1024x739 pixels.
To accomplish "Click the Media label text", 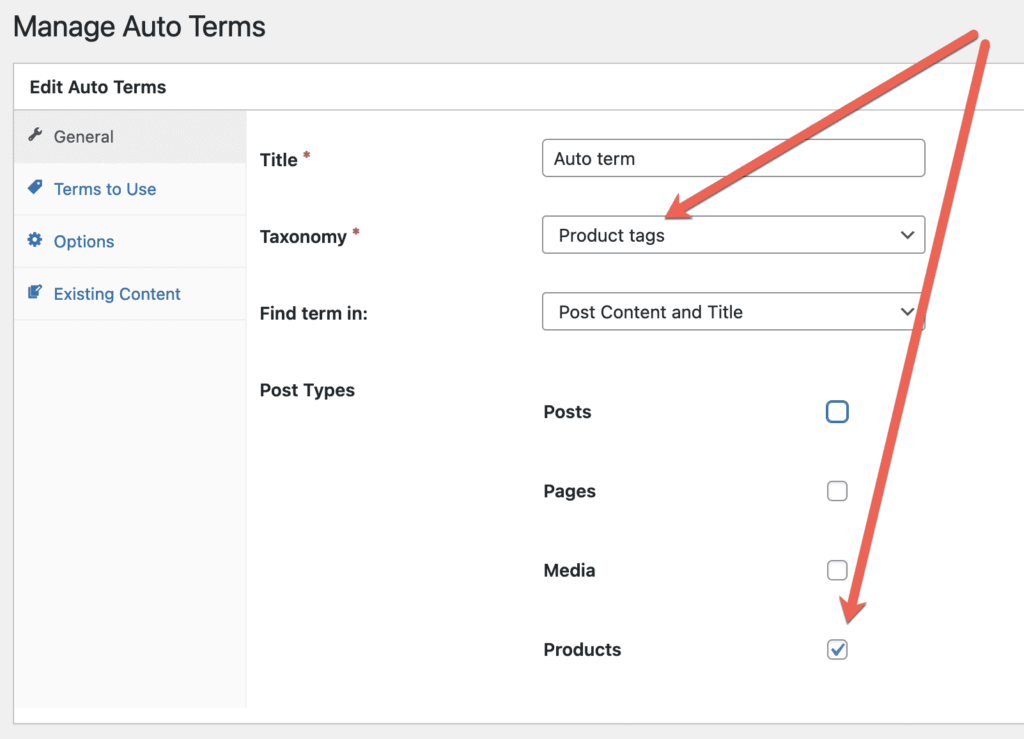I will click(569, 571).
